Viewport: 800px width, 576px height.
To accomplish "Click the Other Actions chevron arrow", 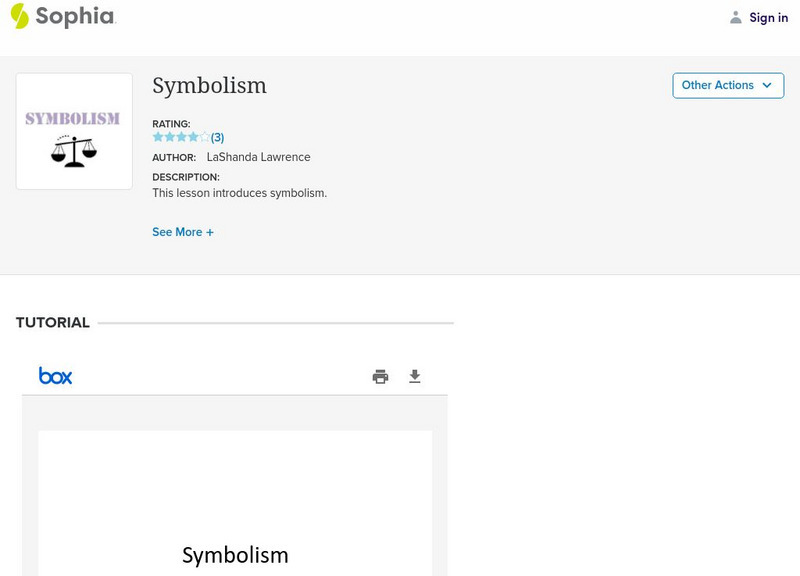I will (x=767, y=85).
